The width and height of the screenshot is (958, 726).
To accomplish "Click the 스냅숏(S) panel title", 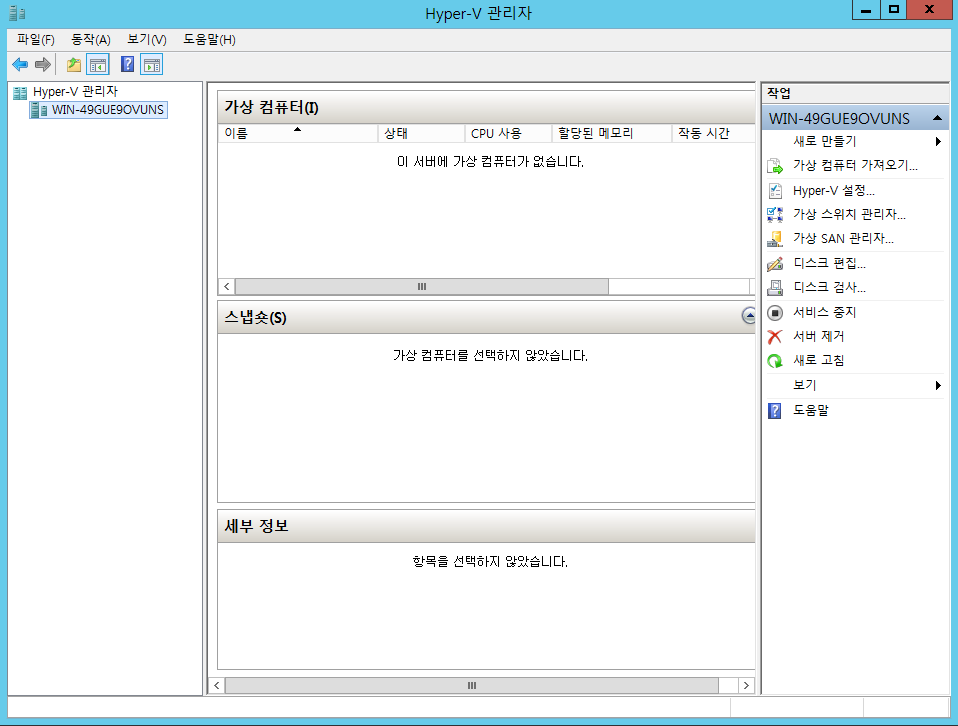I will [x=255, y=318].
